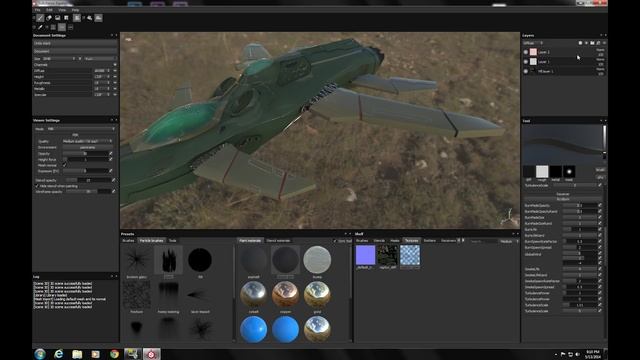The image size is (640, 360).
Task: Hide the top layer with eye icon
Action: [x=526, y=52]
